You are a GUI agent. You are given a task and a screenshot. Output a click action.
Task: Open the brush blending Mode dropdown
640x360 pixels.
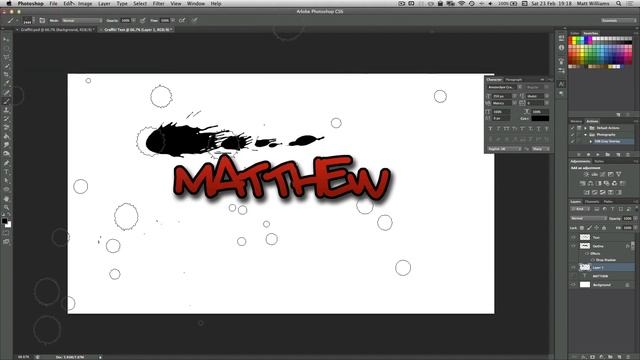(x=81, y=20)
